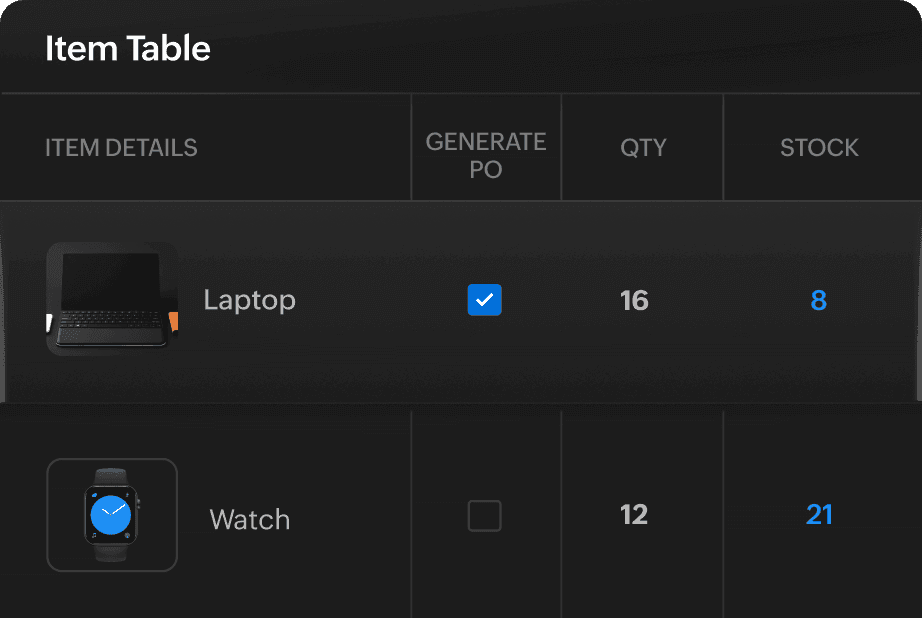Click the dark screen in Laptop image
The width and height of the screenshot is (922, 619).
click(111, 282)
